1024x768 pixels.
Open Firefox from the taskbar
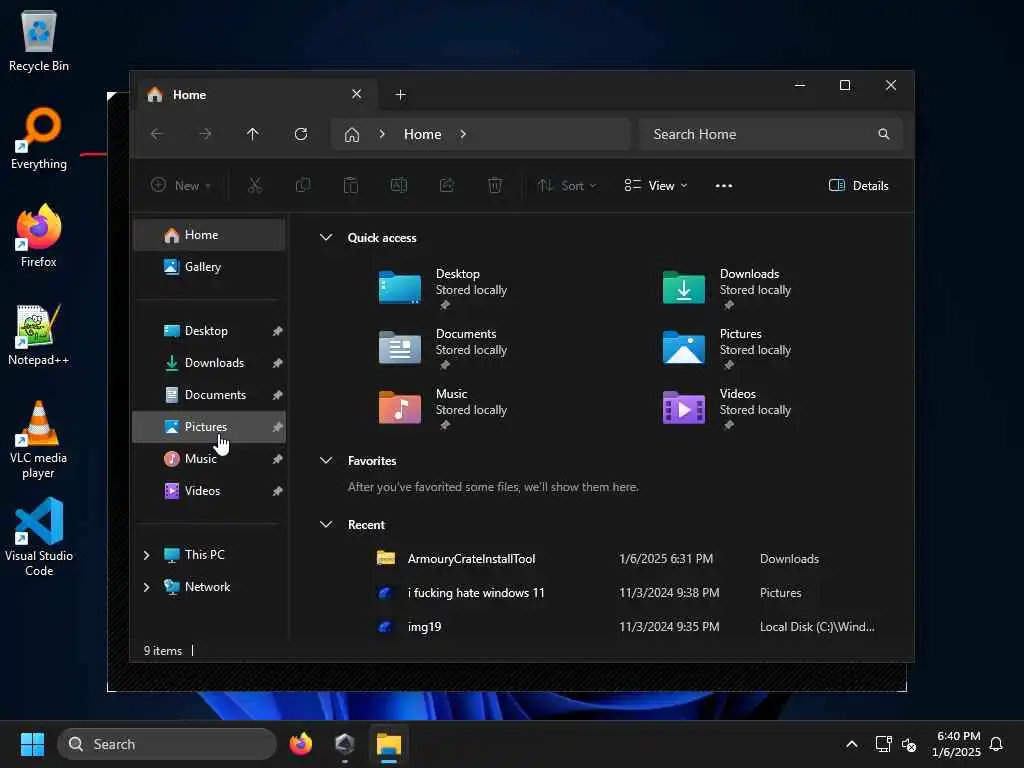click(x=301, y=744)
